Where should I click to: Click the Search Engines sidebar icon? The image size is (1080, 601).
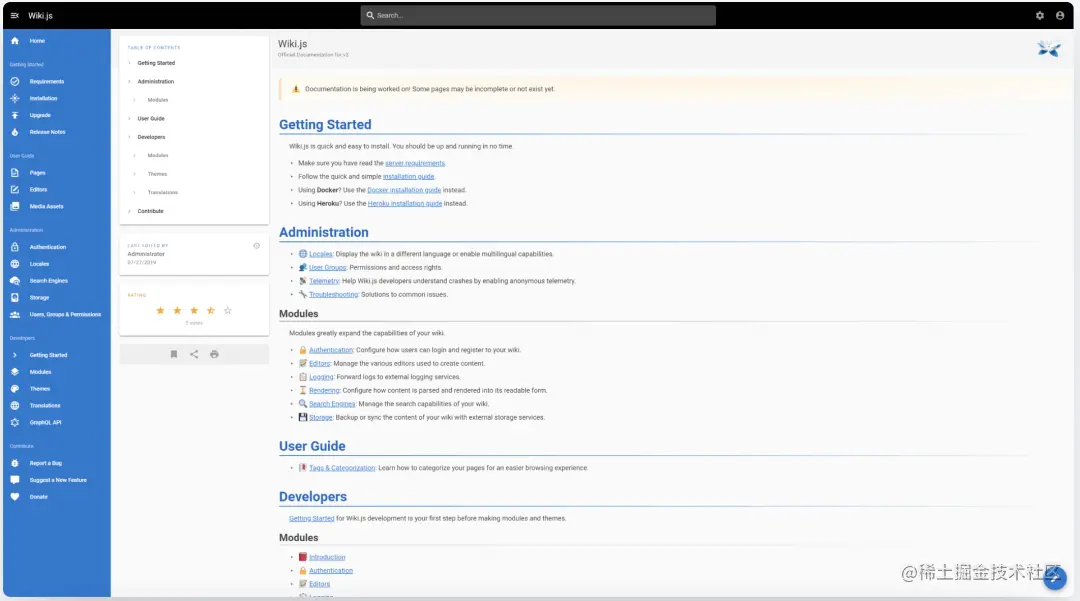(x=14, y=281)
